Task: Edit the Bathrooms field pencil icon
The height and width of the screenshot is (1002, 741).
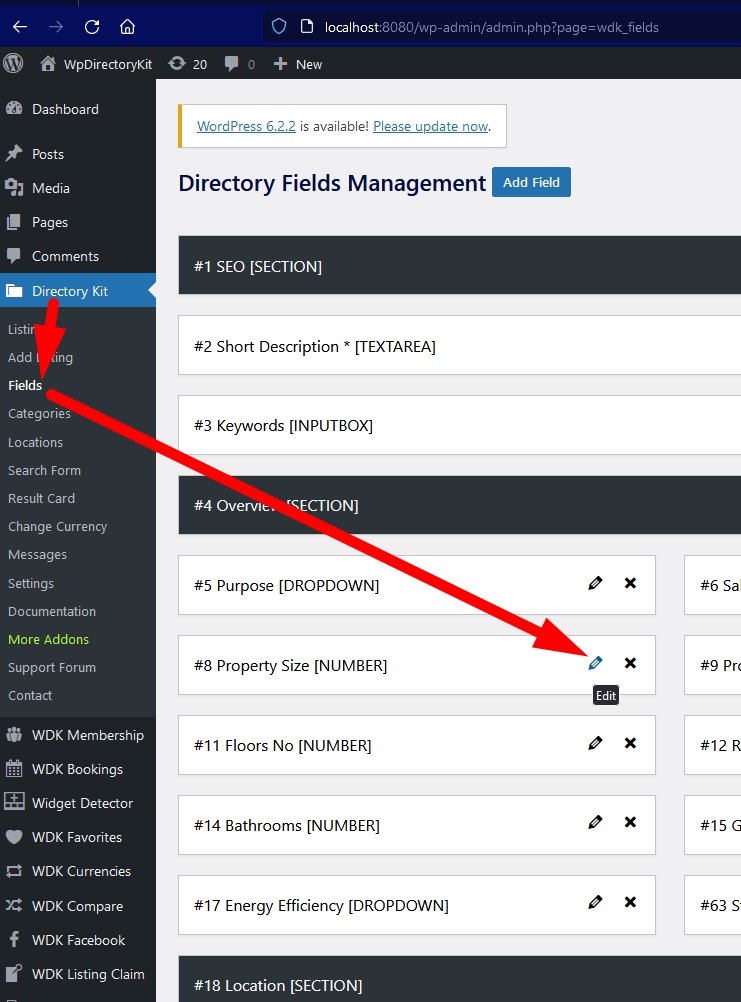Action: coord(595,822)
